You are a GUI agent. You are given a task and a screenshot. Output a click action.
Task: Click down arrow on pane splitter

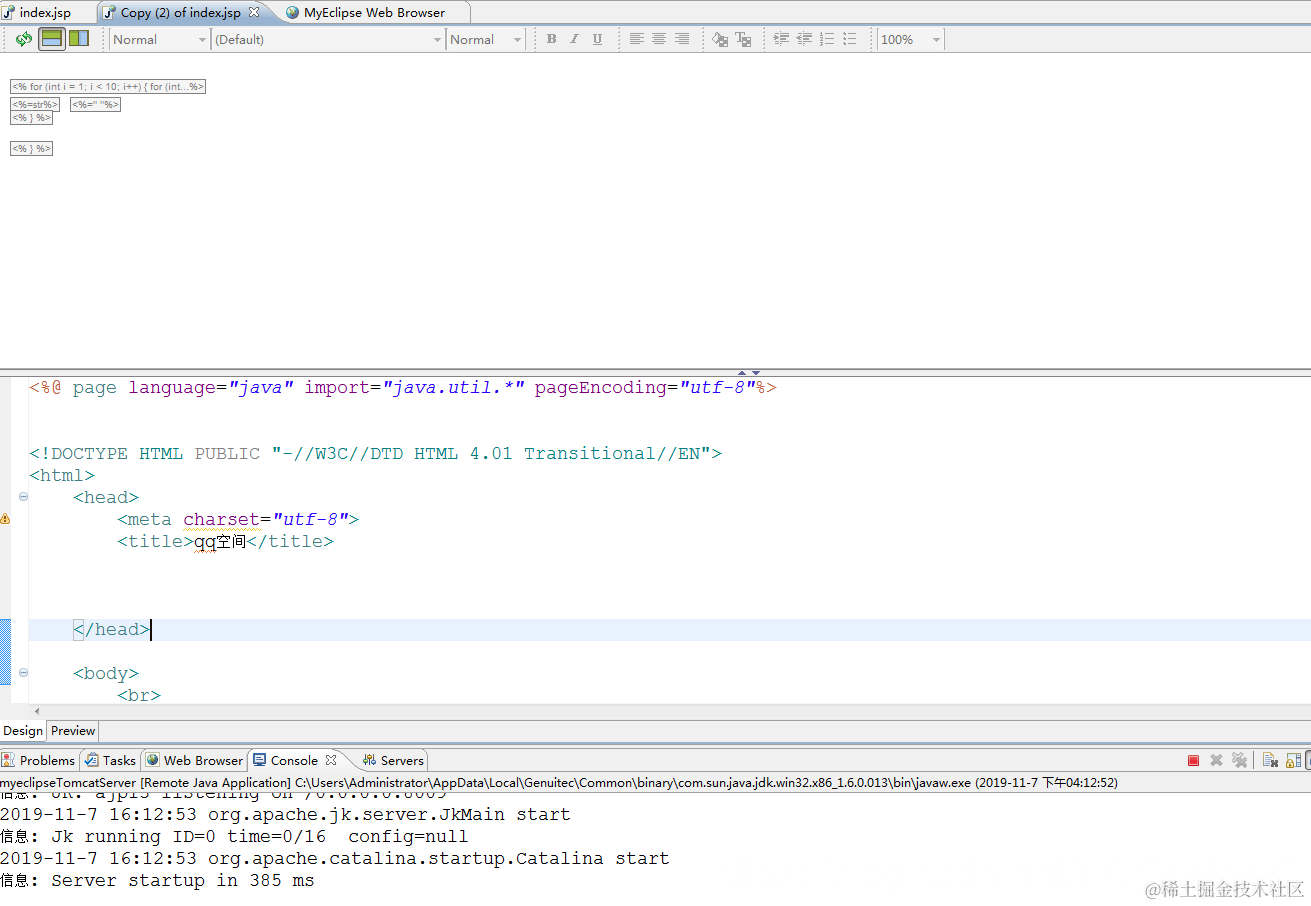click(x=756, y=372)
